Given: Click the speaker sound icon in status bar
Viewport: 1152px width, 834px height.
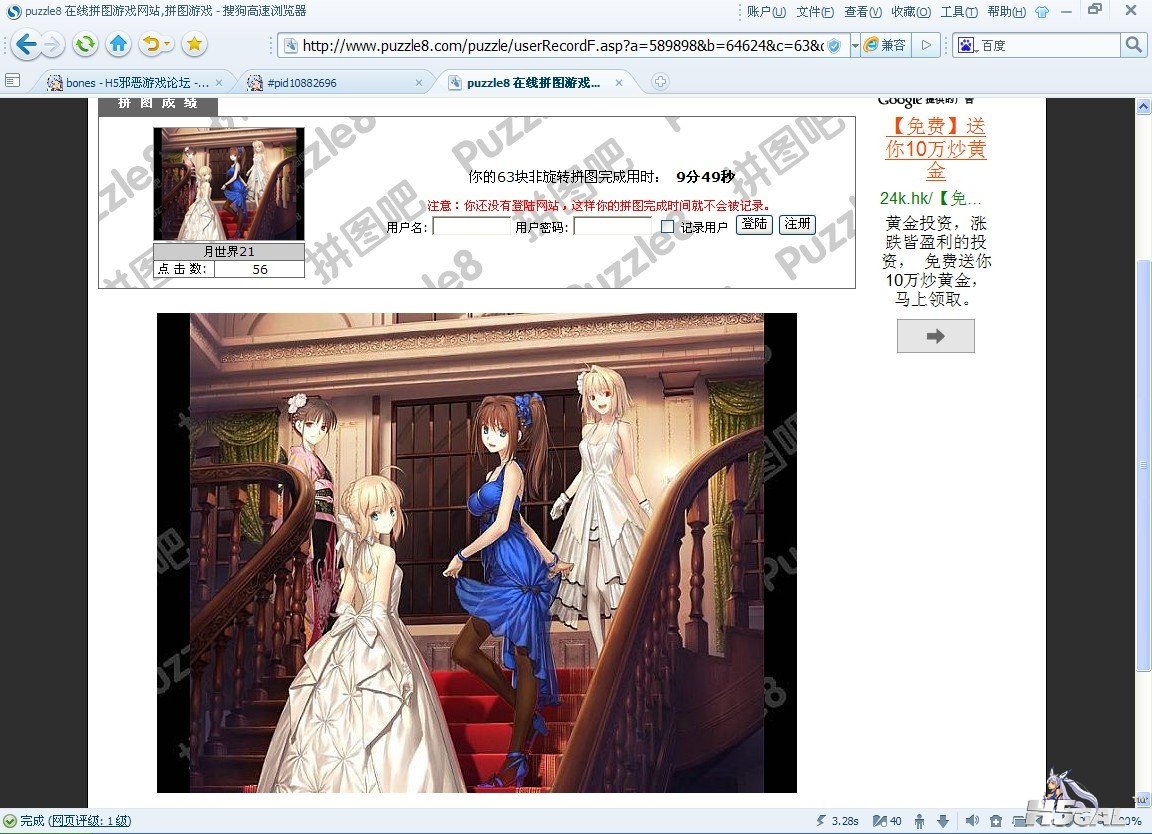Looking at the screenshot, I should point(971,821).
